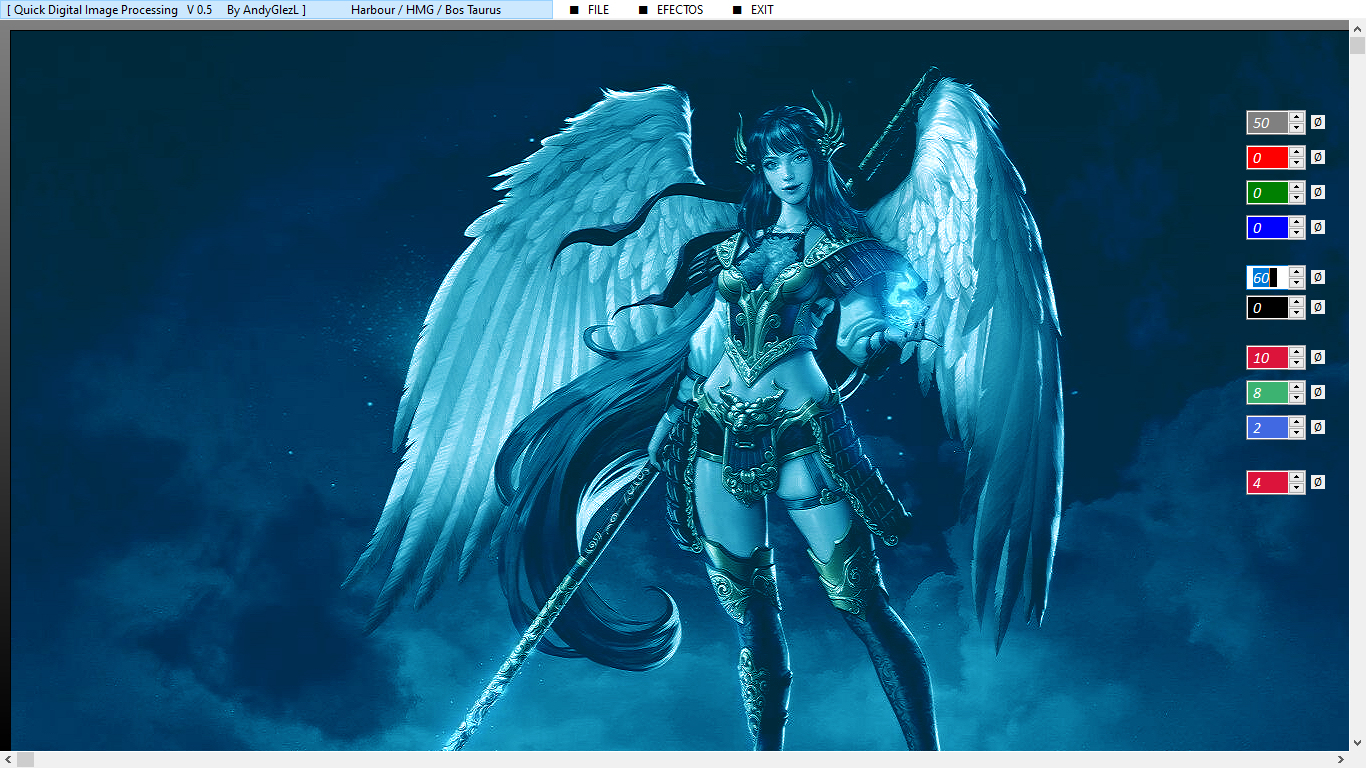The width and height of the screenshot is (1366, 768).
Task: Increase the blue 2 spinner value
Action: click(1297, 422)
